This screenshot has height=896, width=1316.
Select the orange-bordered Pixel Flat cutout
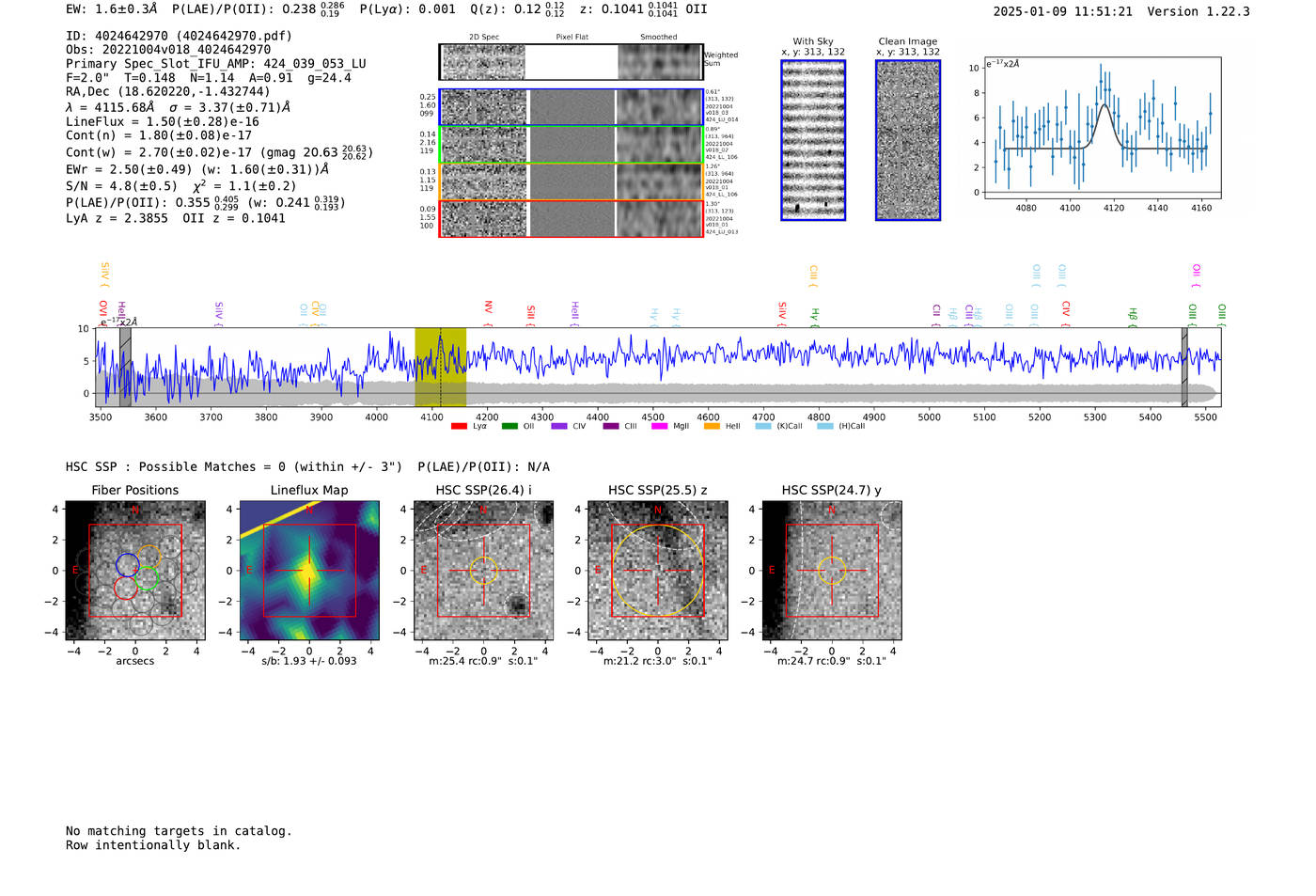point(572,181)
